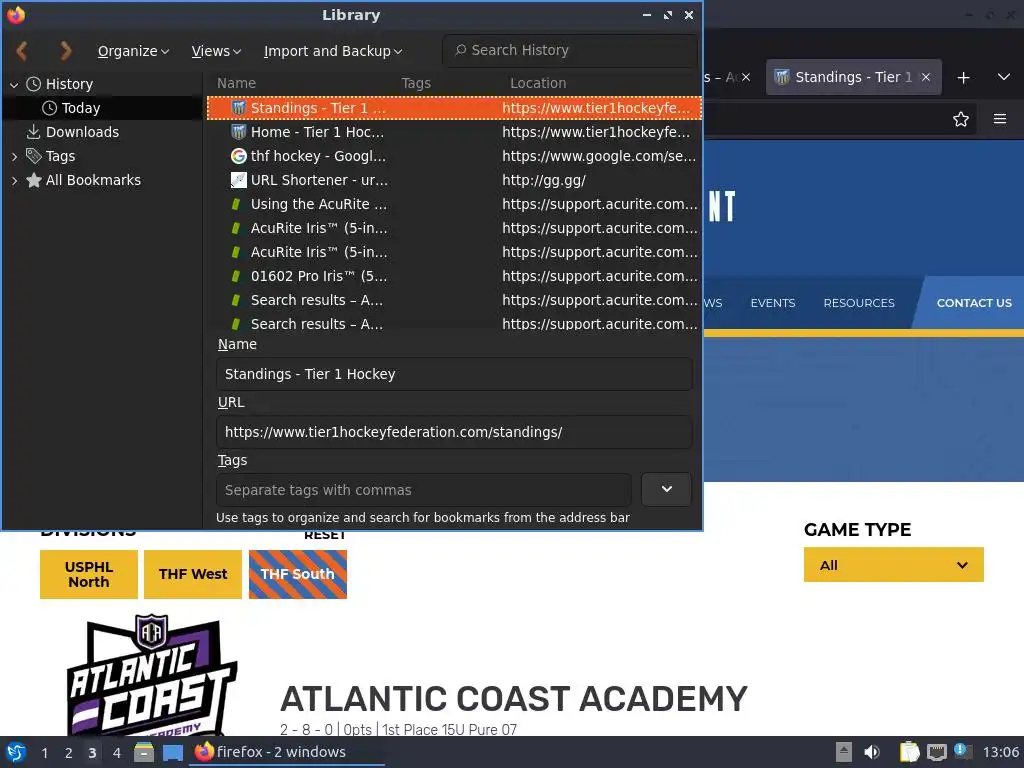Click the 13:06 clock in the taskbar
Viewport: 1024px width, 768px height.
click(x=1000, y=752)
